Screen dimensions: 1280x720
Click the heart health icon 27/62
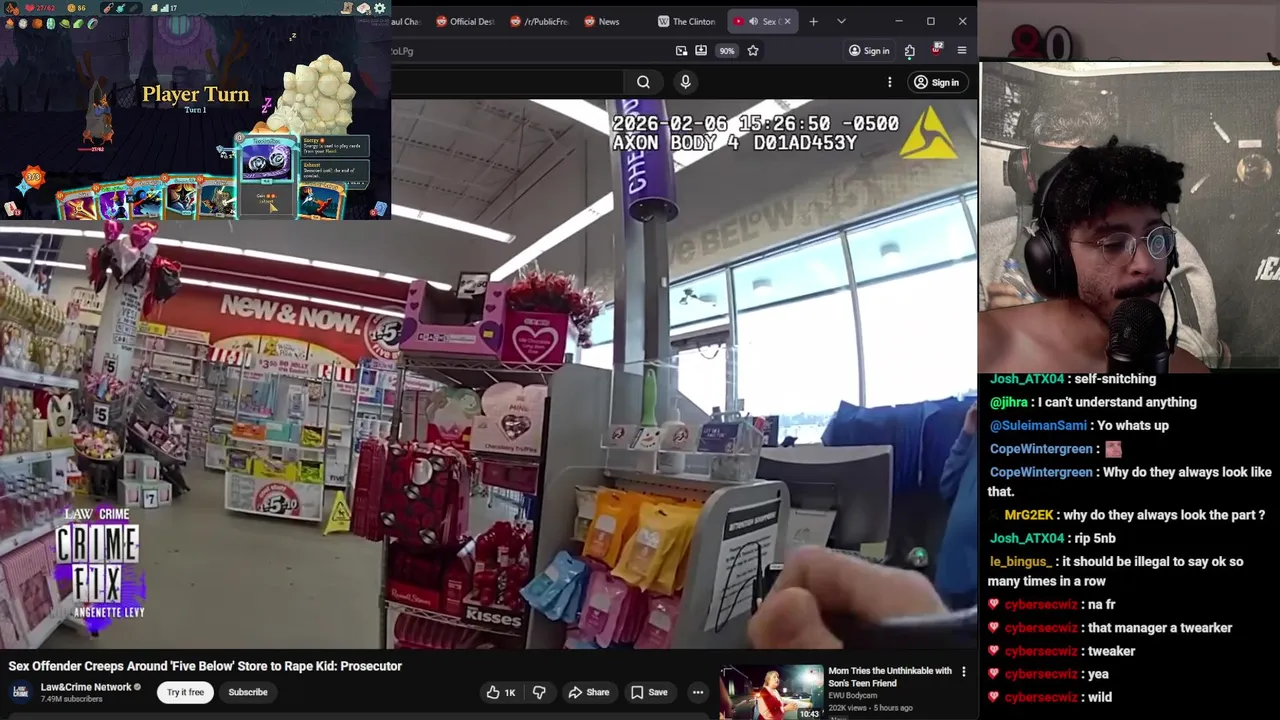click(x=30, y=8)
